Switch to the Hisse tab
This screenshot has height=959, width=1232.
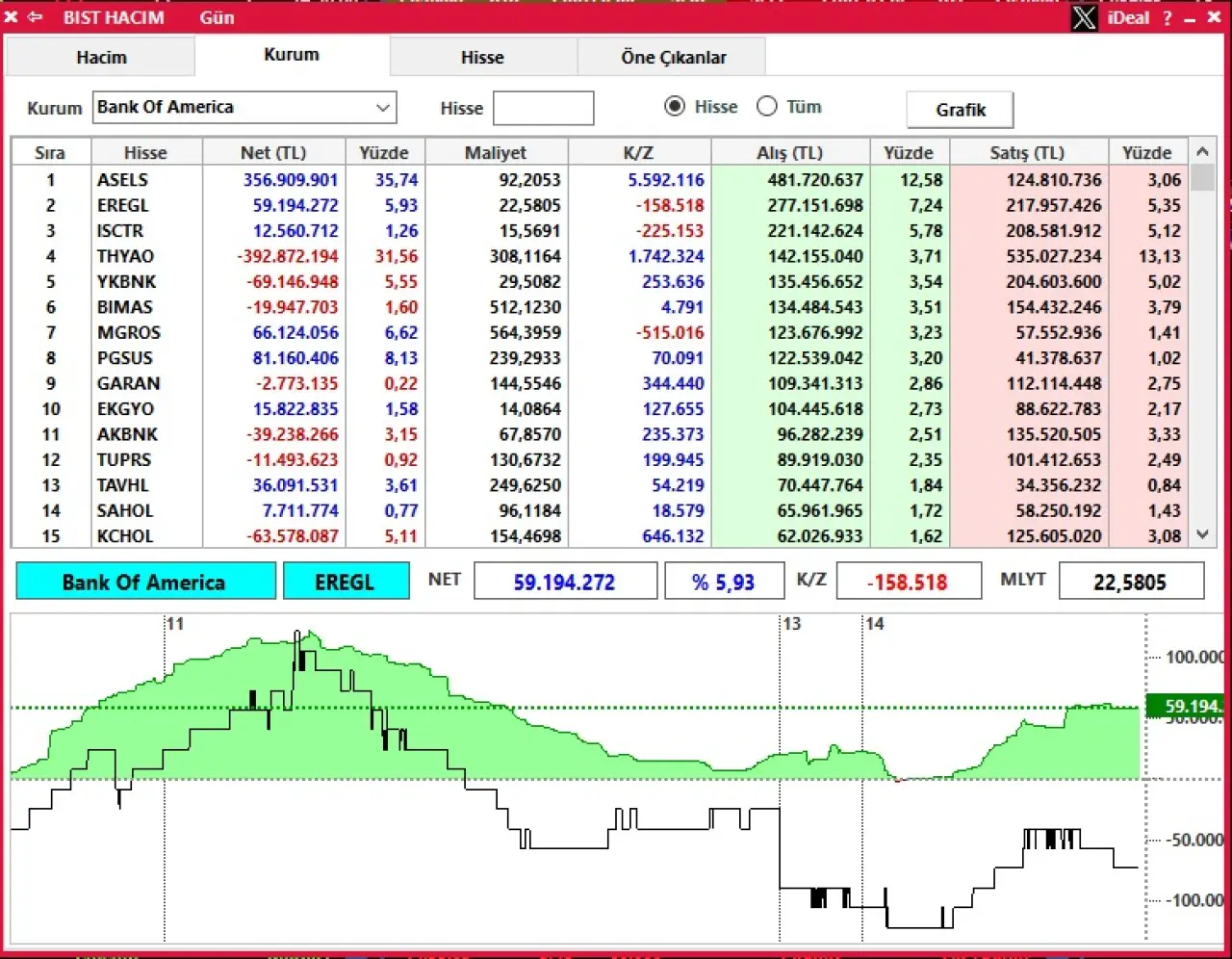coord(482,58)
